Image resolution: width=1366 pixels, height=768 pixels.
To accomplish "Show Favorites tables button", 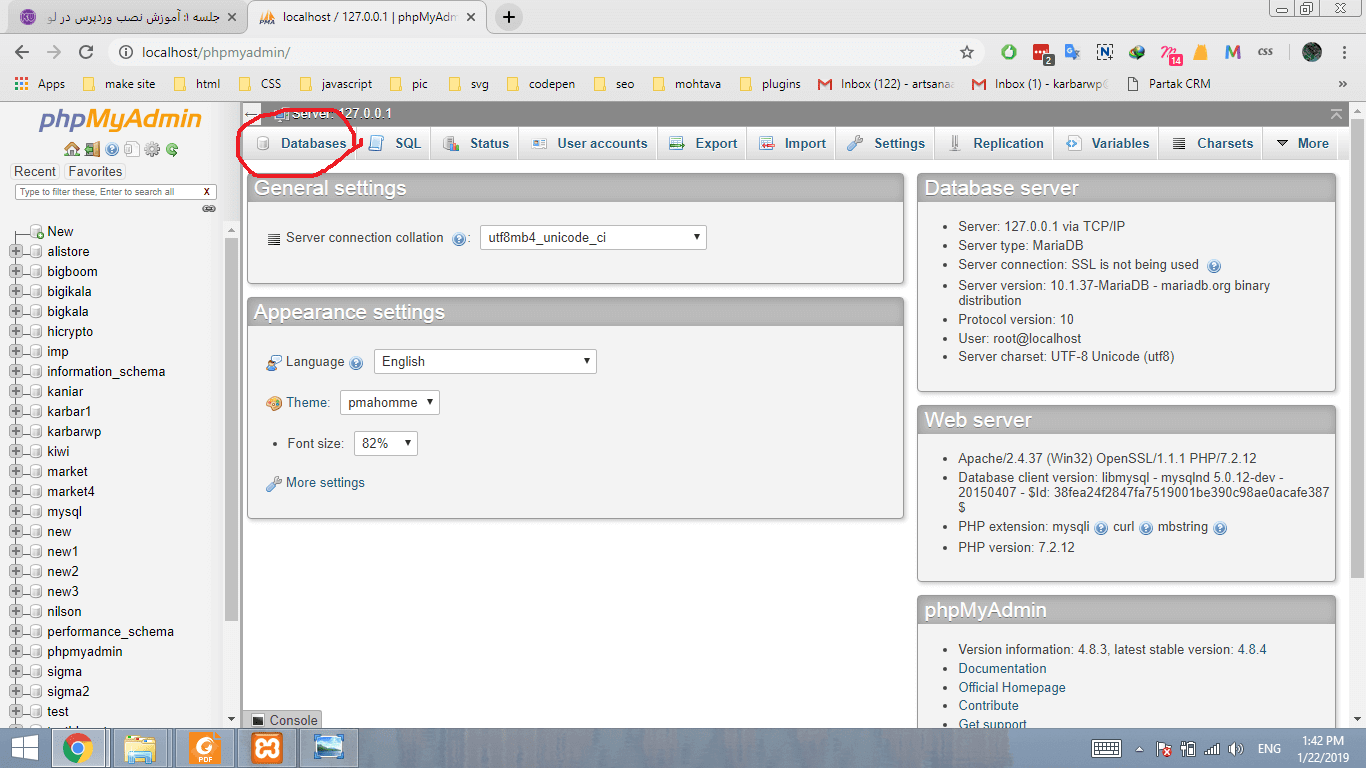I will (95, 171).
